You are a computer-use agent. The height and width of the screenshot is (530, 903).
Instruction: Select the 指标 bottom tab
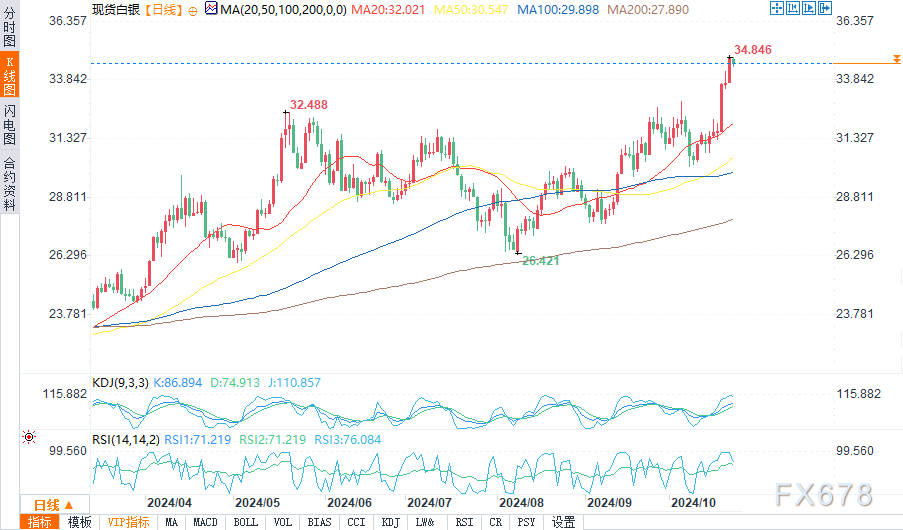tap(40, 522)
